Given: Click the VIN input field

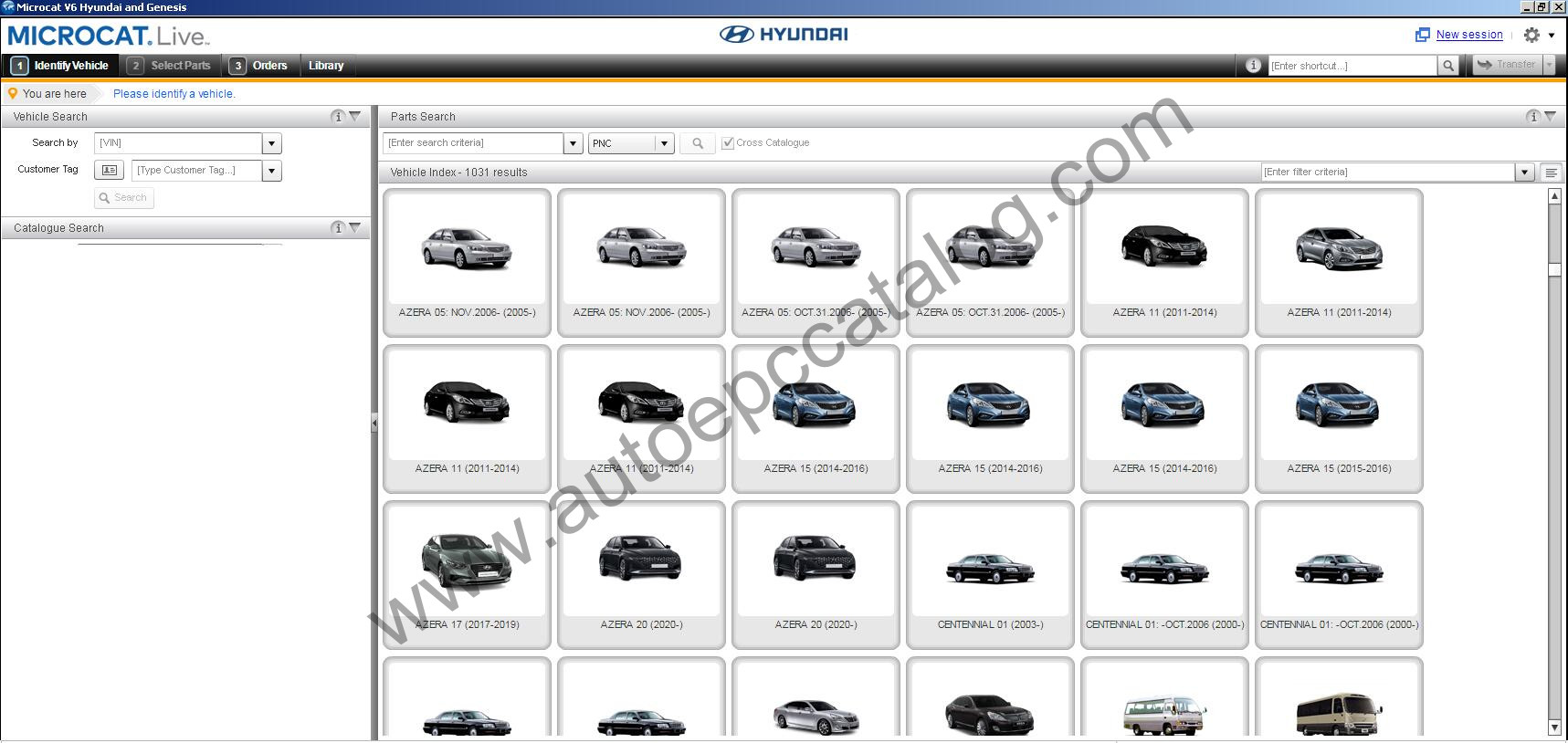Looking at the screenshot, I should (178, 143).
